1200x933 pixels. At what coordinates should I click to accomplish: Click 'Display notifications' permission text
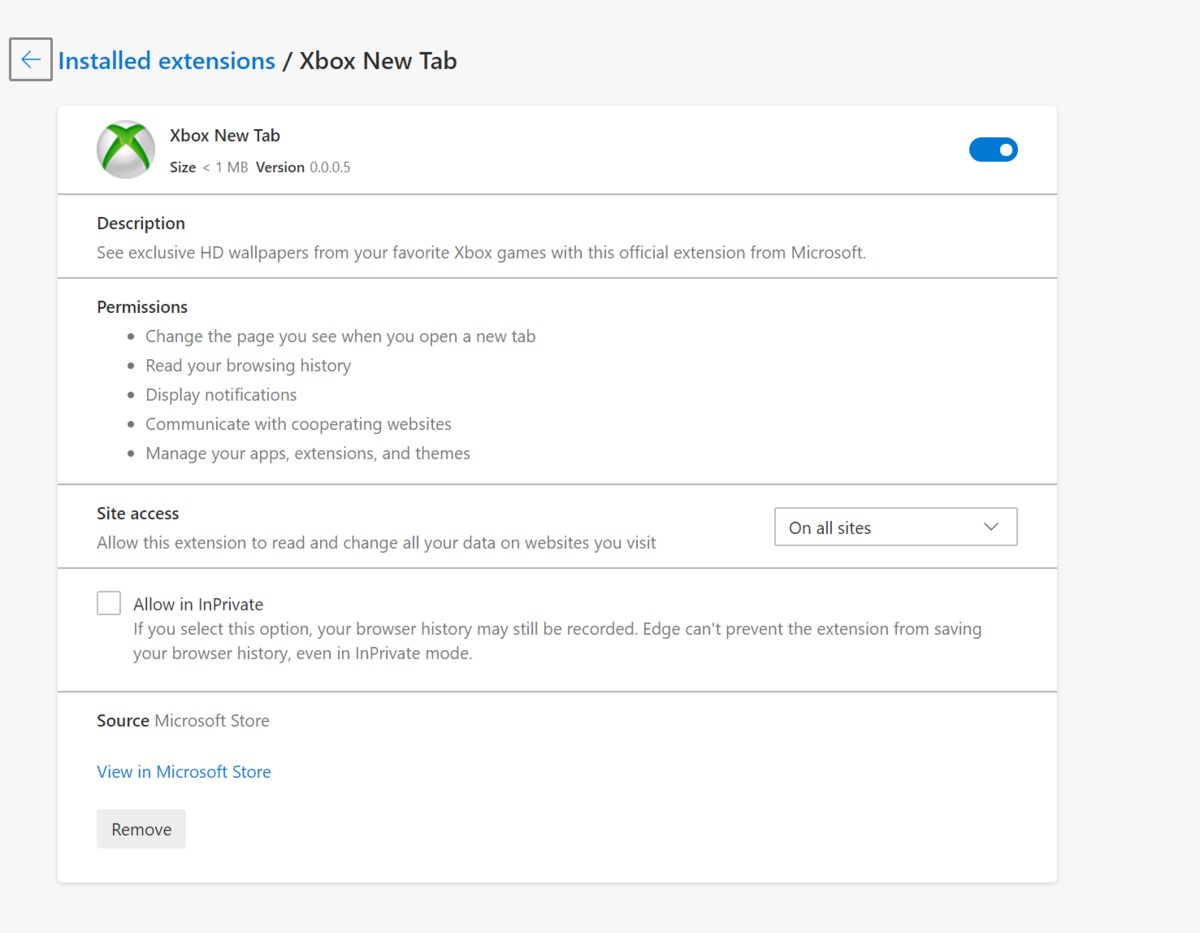[x=221, y=395]
